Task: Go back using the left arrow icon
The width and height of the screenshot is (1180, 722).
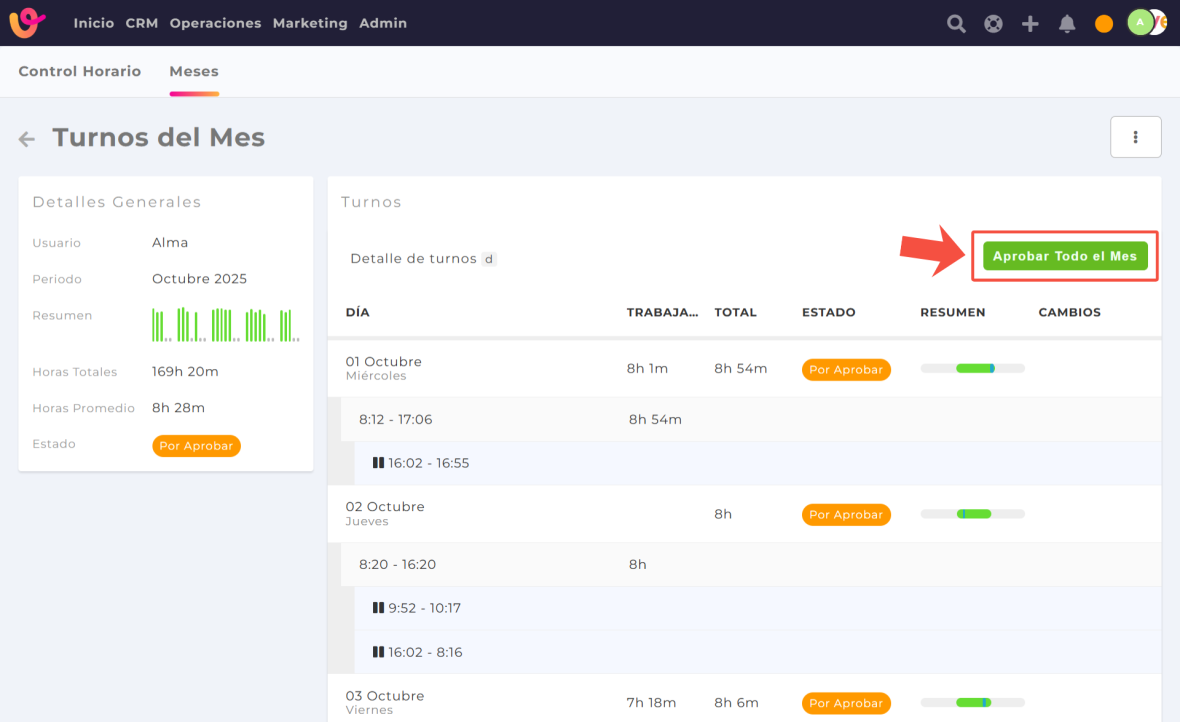Action: tap(27, 139)
